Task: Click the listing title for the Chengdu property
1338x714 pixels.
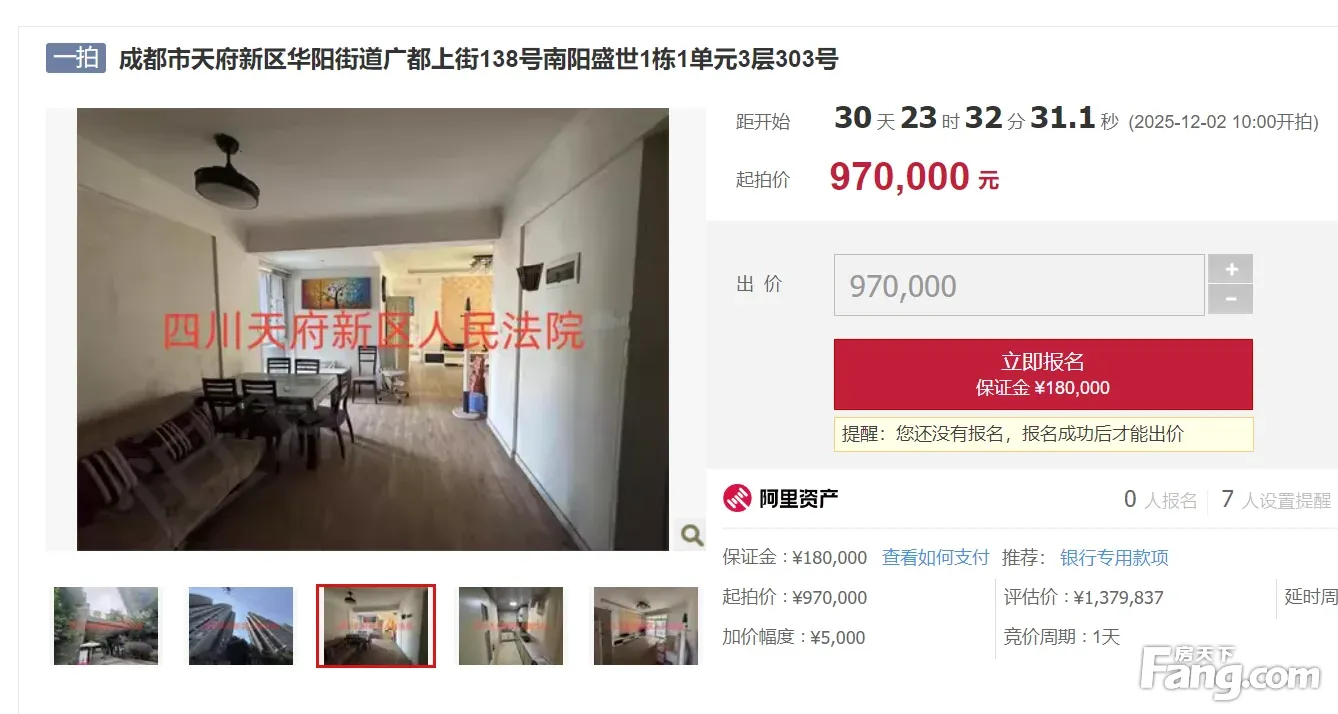Action: [478, 59]
